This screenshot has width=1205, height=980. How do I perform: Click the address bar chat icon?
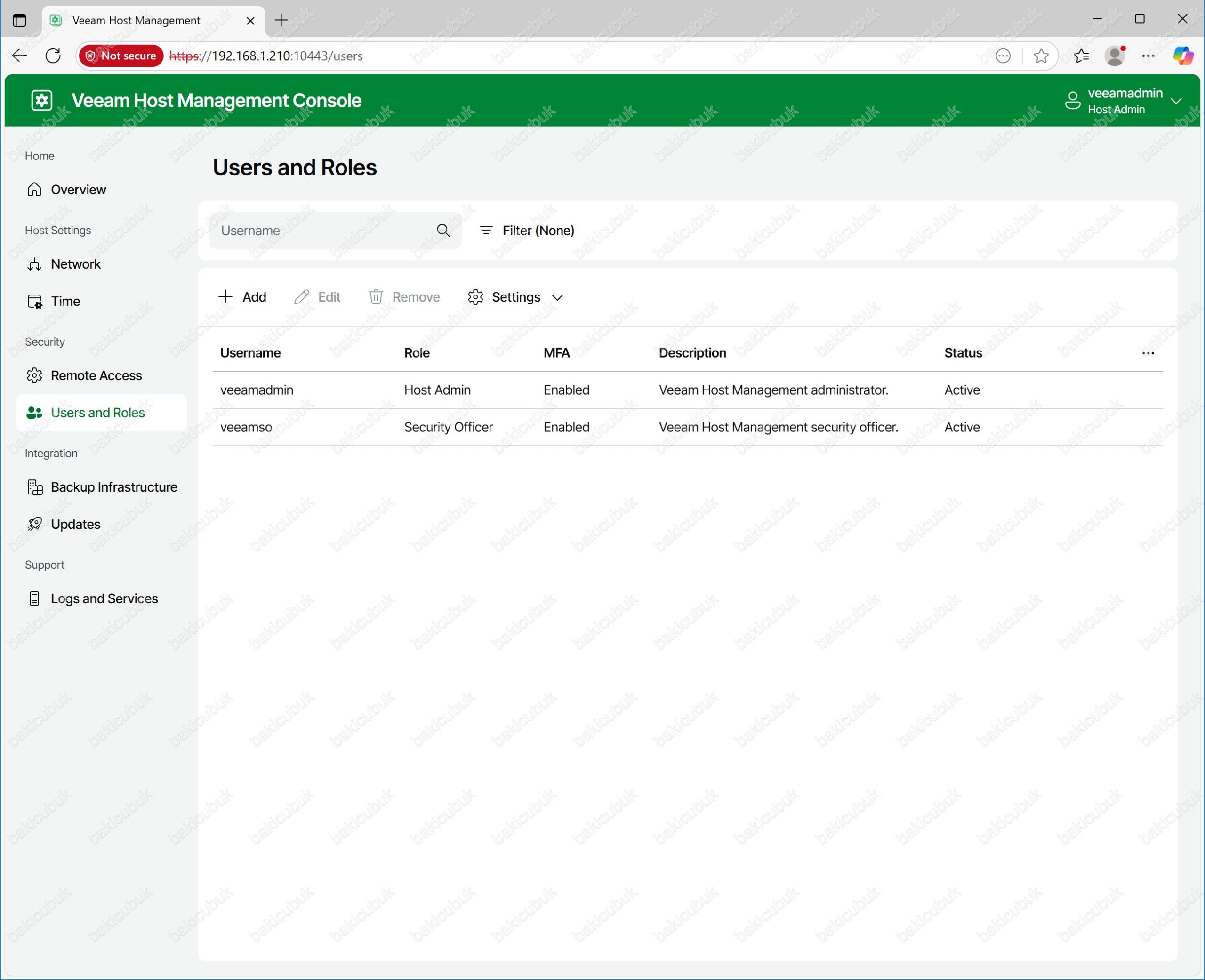tap(1004, 56)
